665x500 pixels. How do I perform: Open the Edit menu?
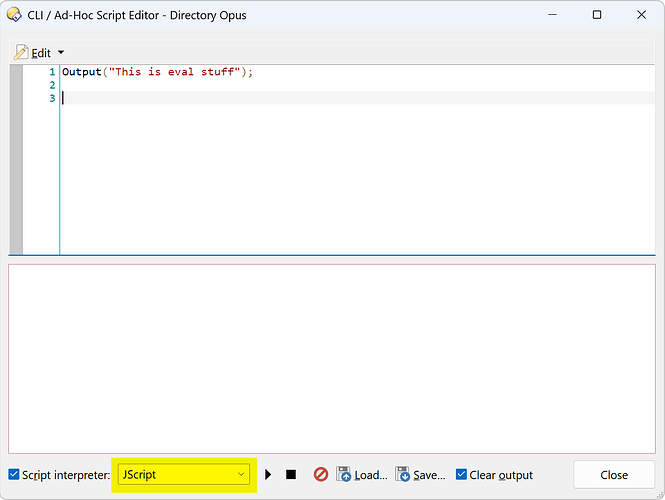pyautogui.click(x=40, y=53)
